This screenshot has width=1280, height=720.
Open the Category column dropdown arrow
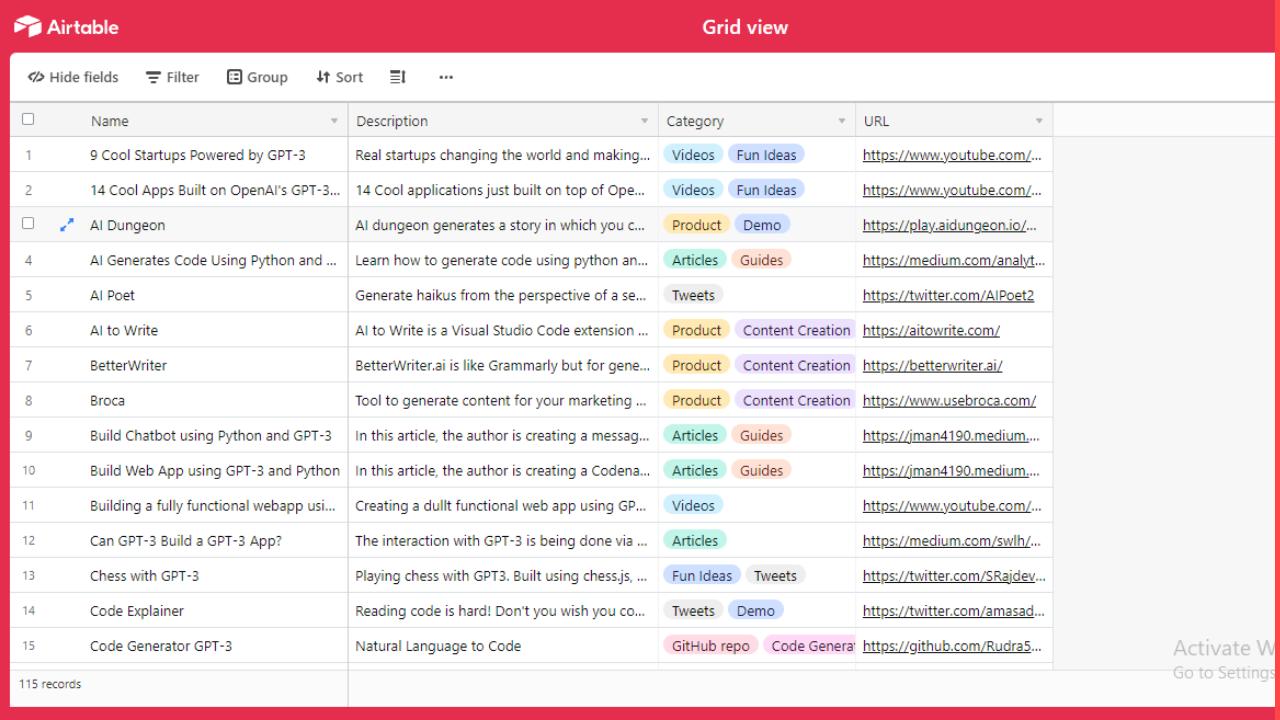tap(842, 121)
